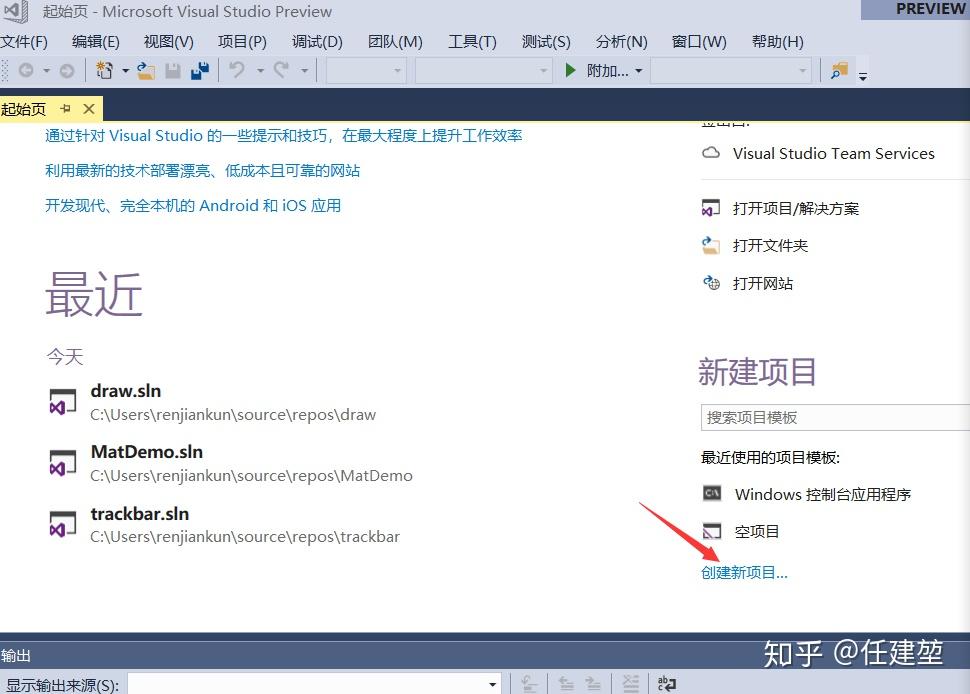Screen dimensions: 970x694
Task: Click the 附加... button label
Action: pos(607,71)
